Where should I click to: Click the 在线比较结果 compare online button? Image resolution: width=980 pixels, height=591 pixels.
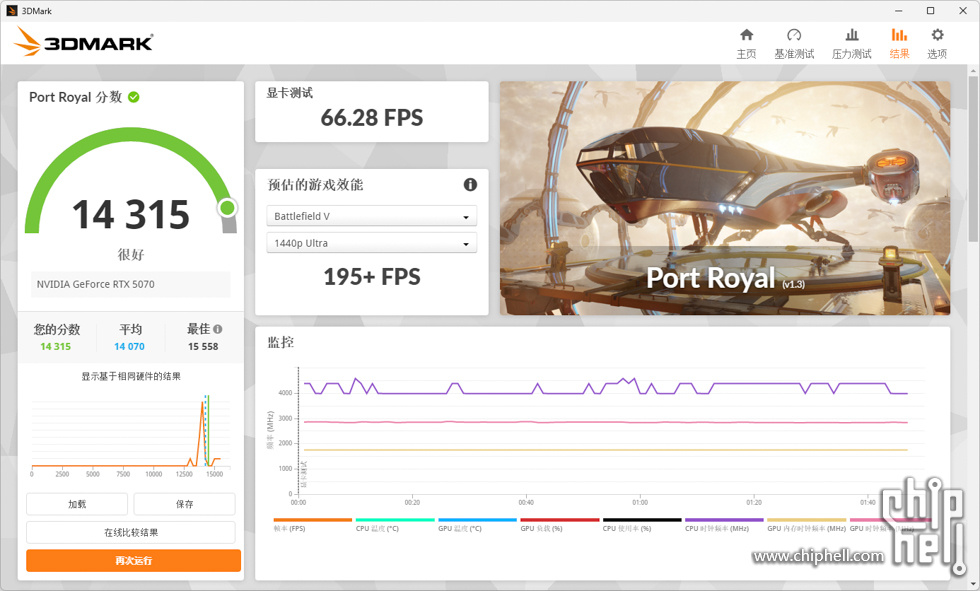click(130, 532)
